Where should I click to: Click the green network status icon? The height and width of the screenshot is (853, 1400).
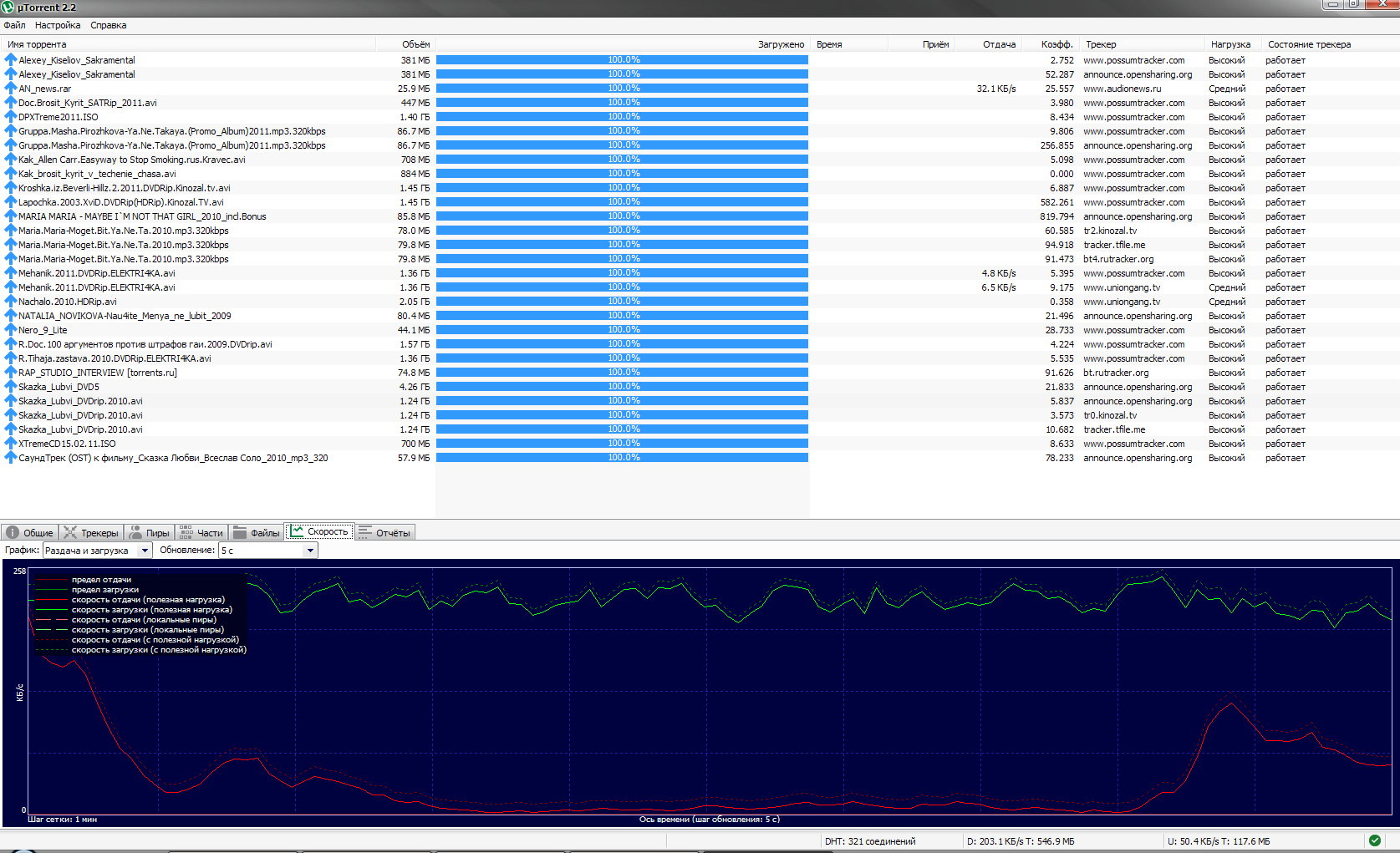pos(1375,840)
